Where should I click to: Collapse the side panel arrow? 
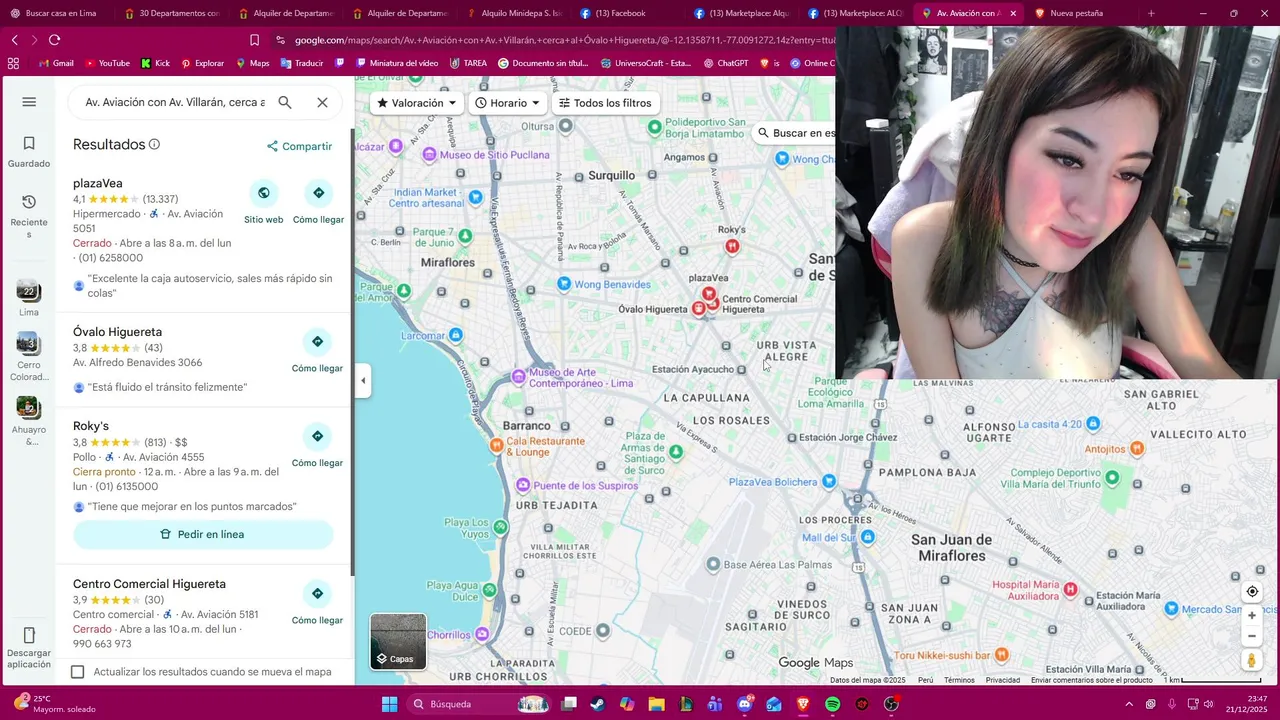tap(363, 380)
